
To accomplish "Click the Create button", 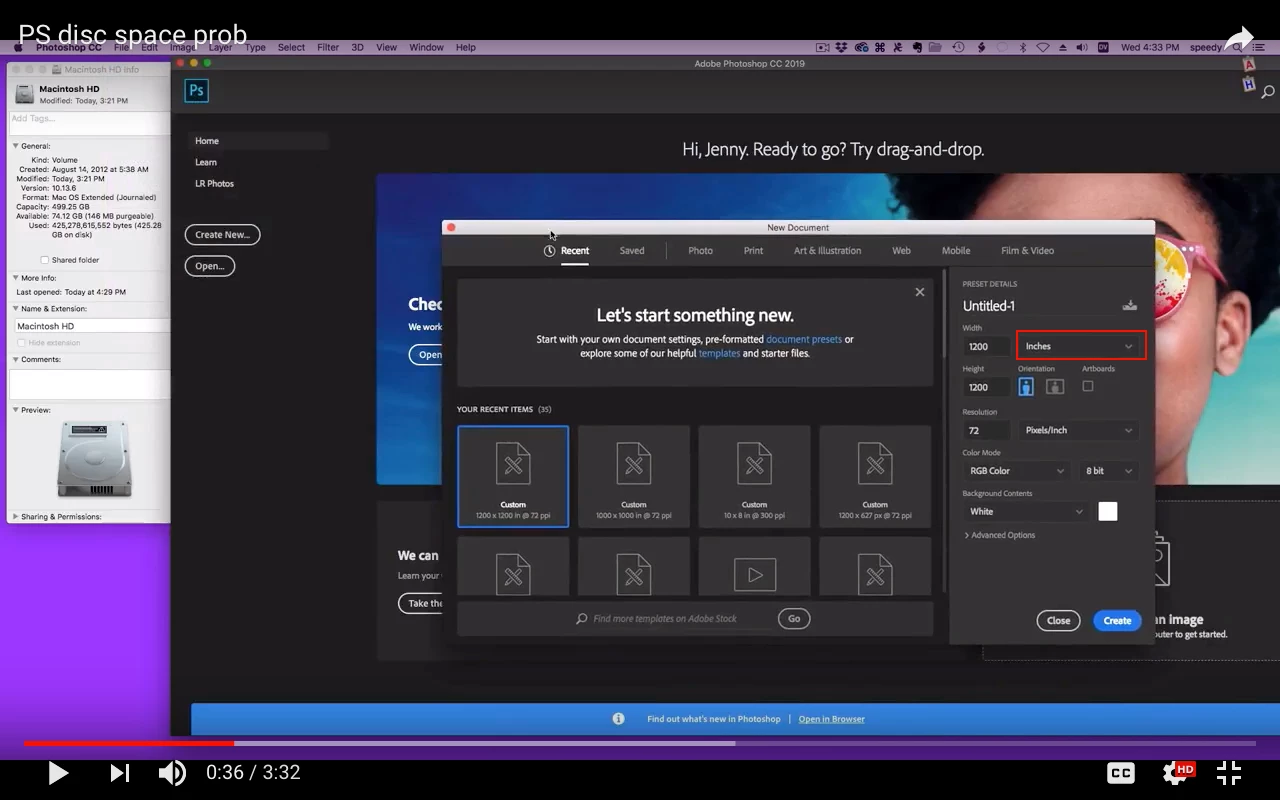I will [1117, 620].
